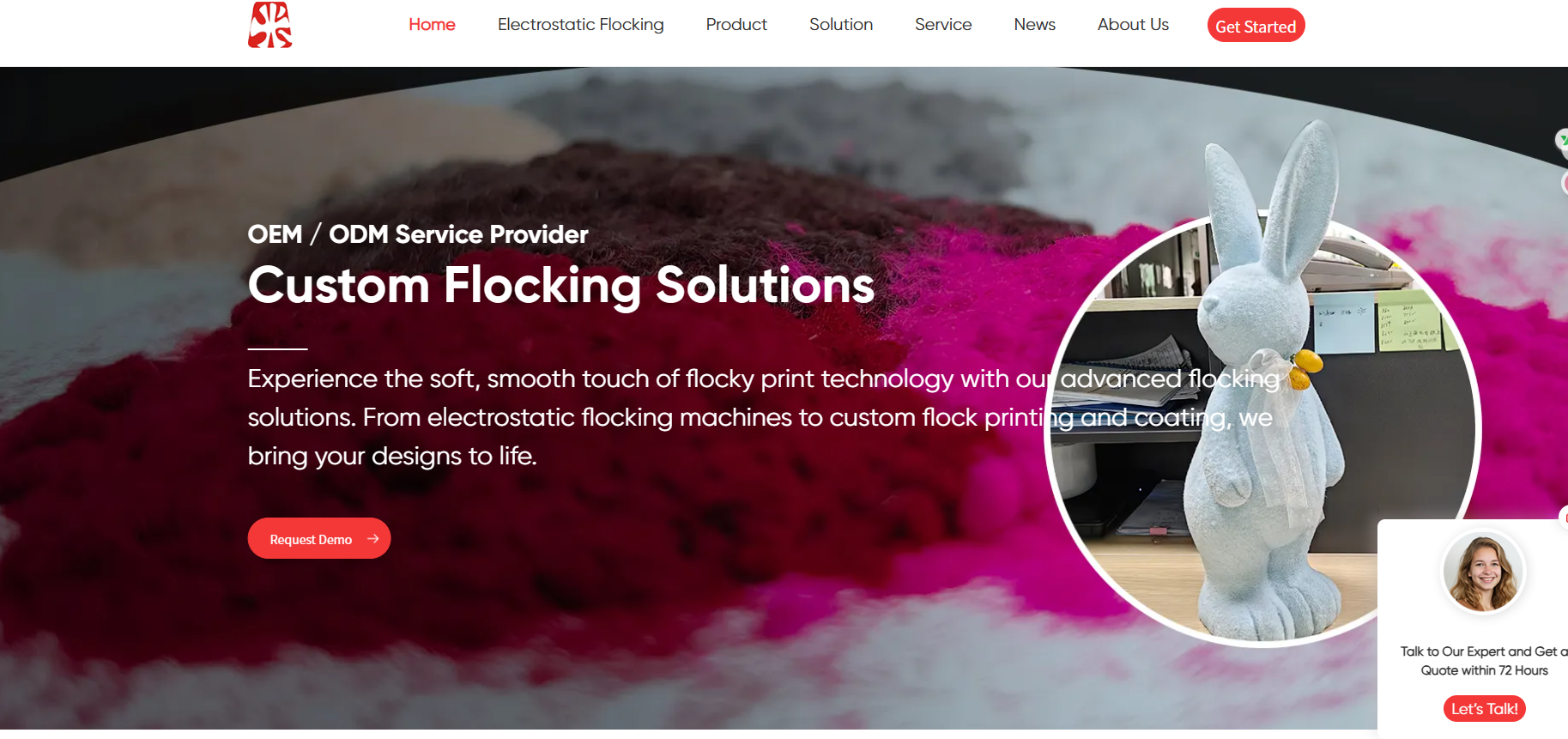Viewport: 1568px width, 739px height.
Task: Click the green floating side icon
Action: 1563,140
